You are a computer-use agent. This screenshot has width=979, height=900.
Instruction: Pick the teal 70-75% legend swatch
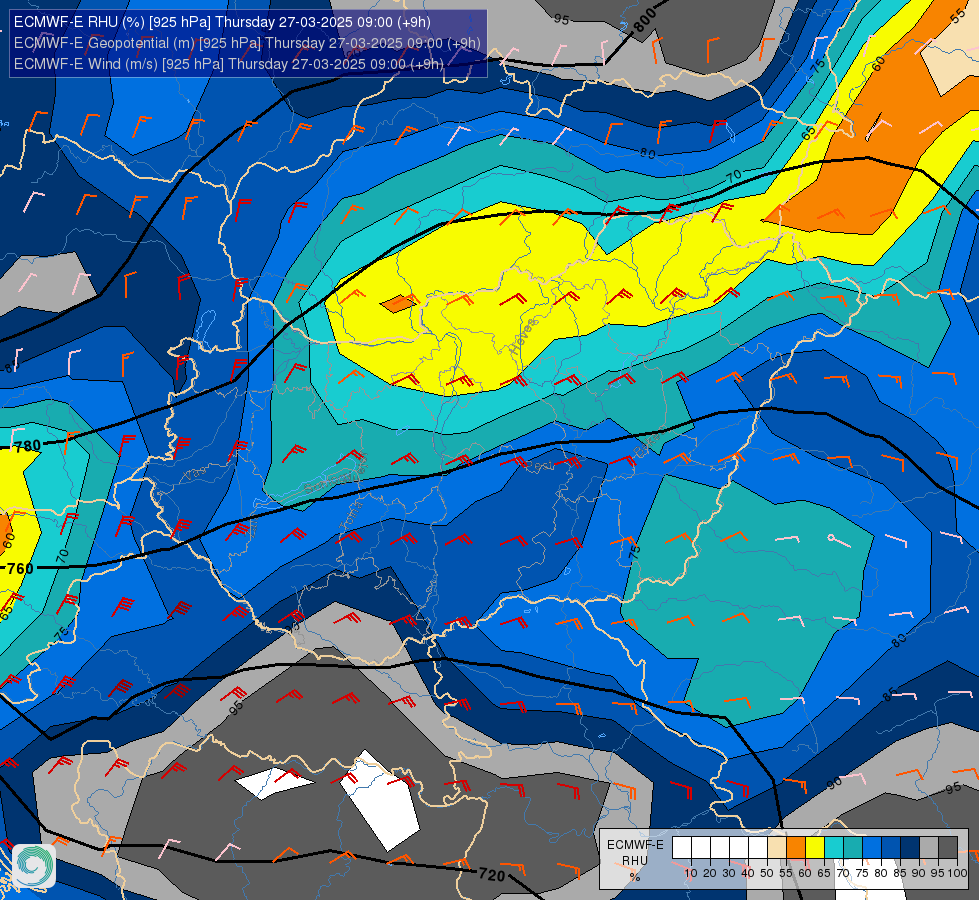point(853,848)
